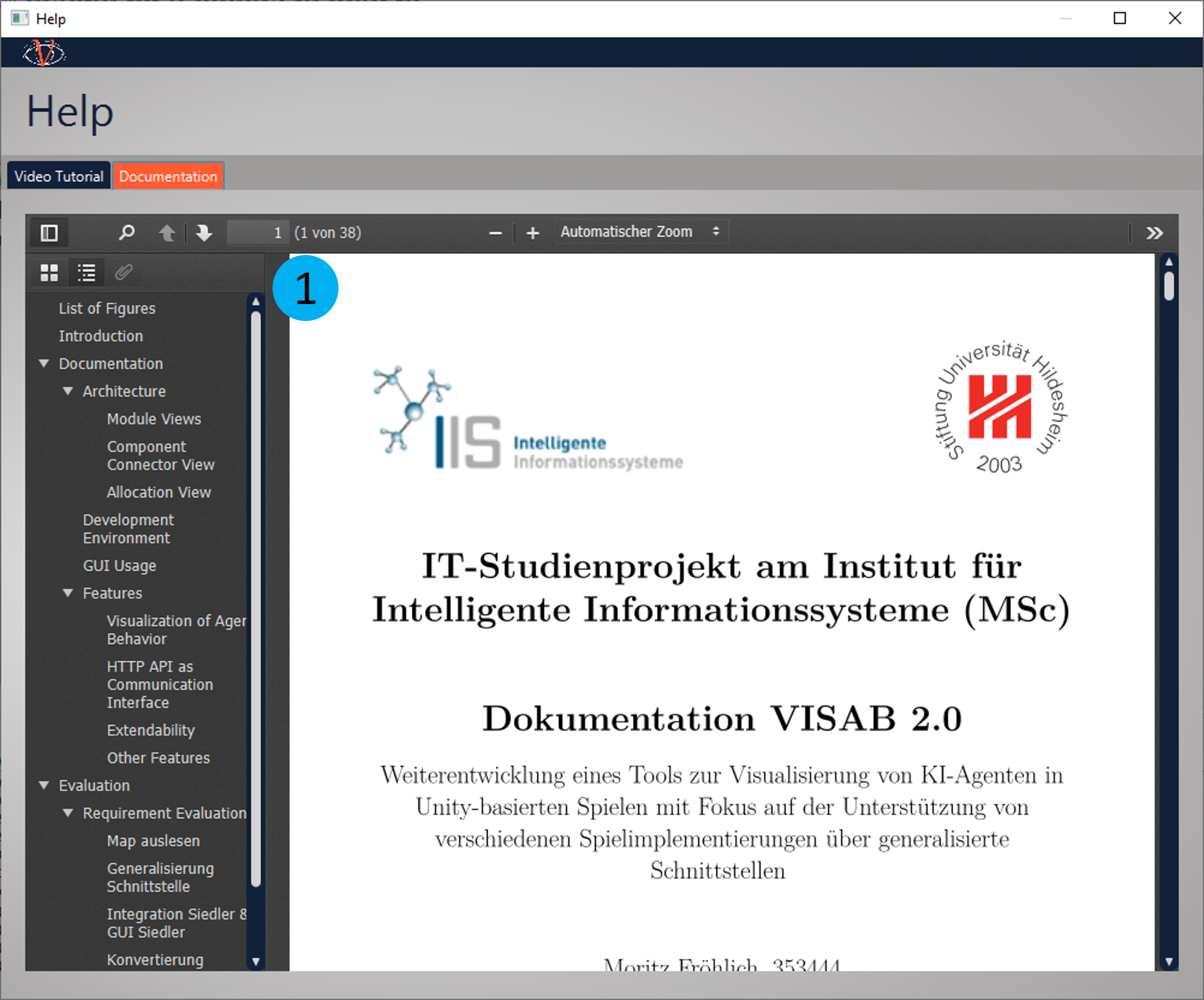The height and width of the screenshot is (1000, 1204).
Task: Click the previous page navigation arrow
Action: point(166,232)
